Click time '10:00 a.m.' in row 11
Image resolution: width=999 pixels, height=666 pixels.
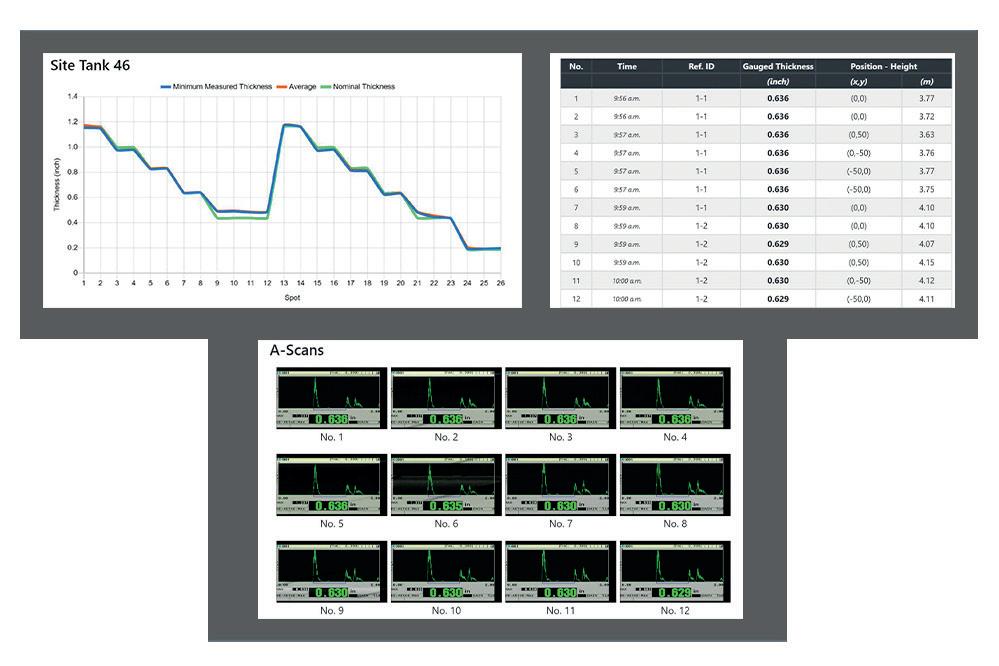pyautogui.click(x=627, y=280)
